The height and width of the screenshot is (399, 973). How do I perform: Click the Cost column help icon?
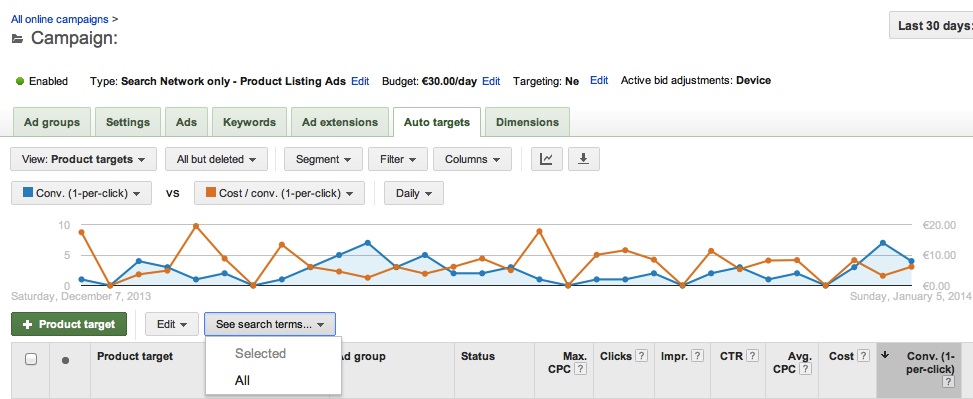pyautogui.click(x=863, y=356)
